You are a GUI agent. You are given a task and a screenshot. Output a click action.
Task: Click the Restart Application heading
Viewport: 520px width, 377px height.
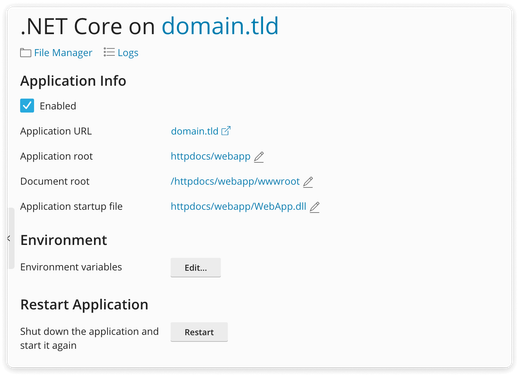click(x=84, y=305)
